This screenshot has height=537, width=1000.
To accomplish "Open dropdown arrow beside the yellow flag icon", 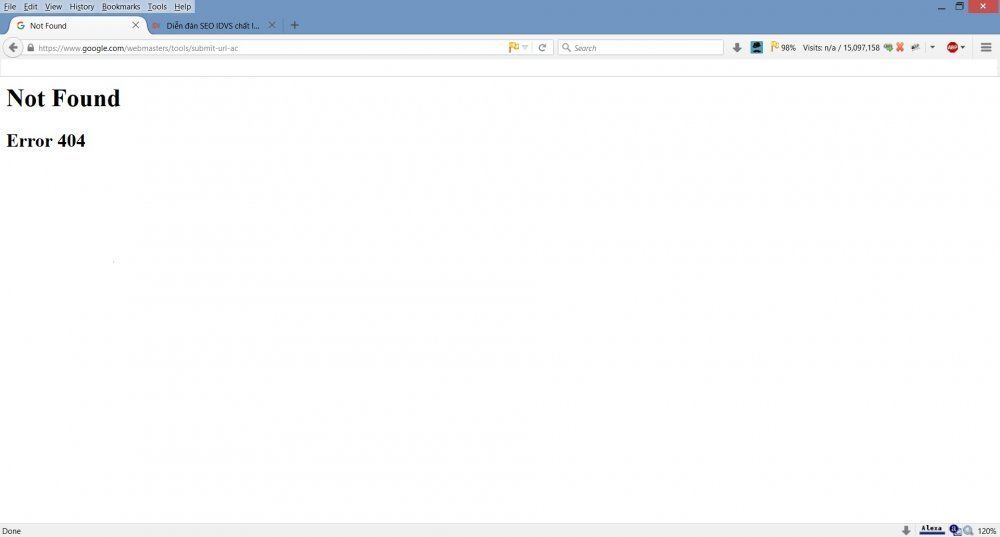I will click(526, 47).
